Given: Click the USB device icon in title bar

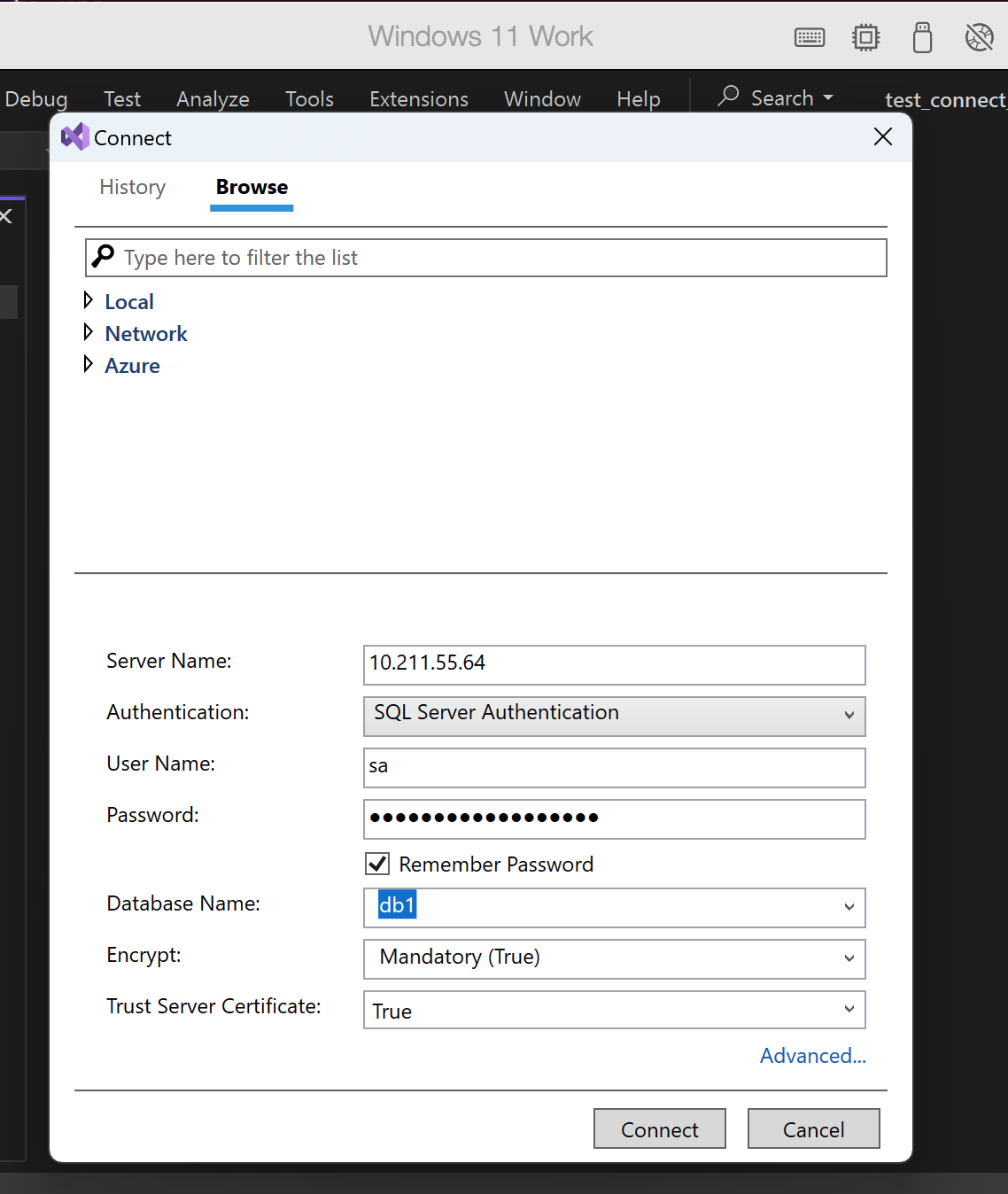Looking at the screenshot, I should (x=922, y=37).
